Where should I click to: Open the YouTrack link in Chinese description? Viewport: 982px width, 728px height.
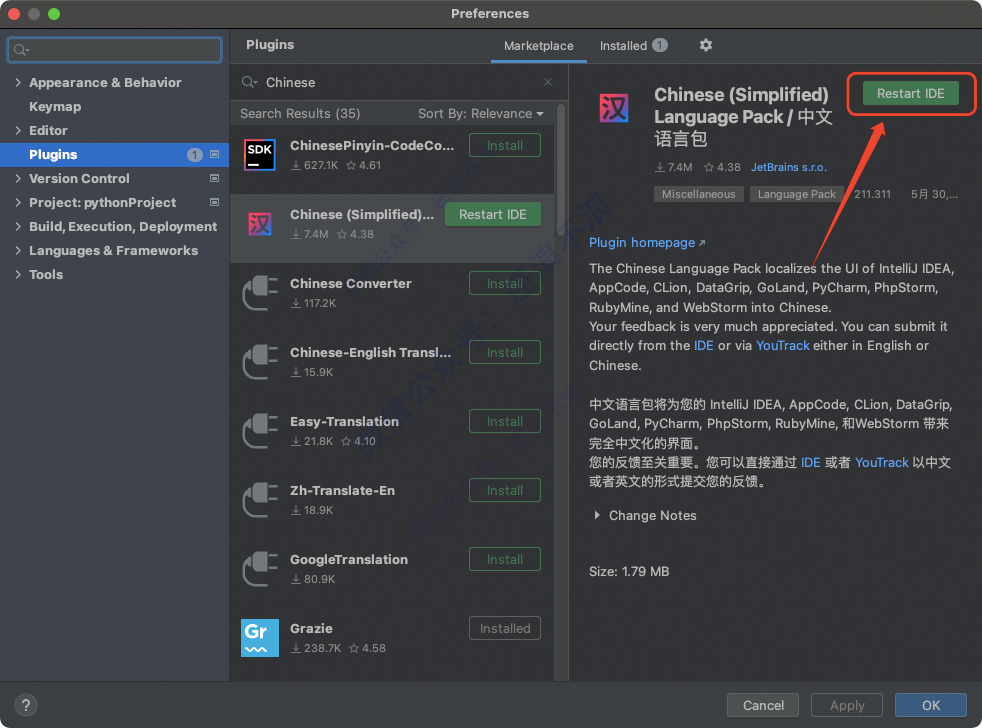pyautogui.click(x=881, y=462)
